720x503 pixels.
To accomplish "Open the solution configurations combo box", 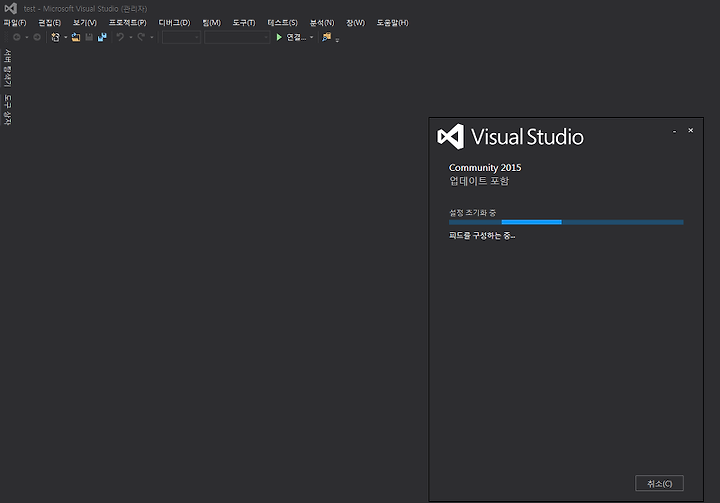I will 181,37.
